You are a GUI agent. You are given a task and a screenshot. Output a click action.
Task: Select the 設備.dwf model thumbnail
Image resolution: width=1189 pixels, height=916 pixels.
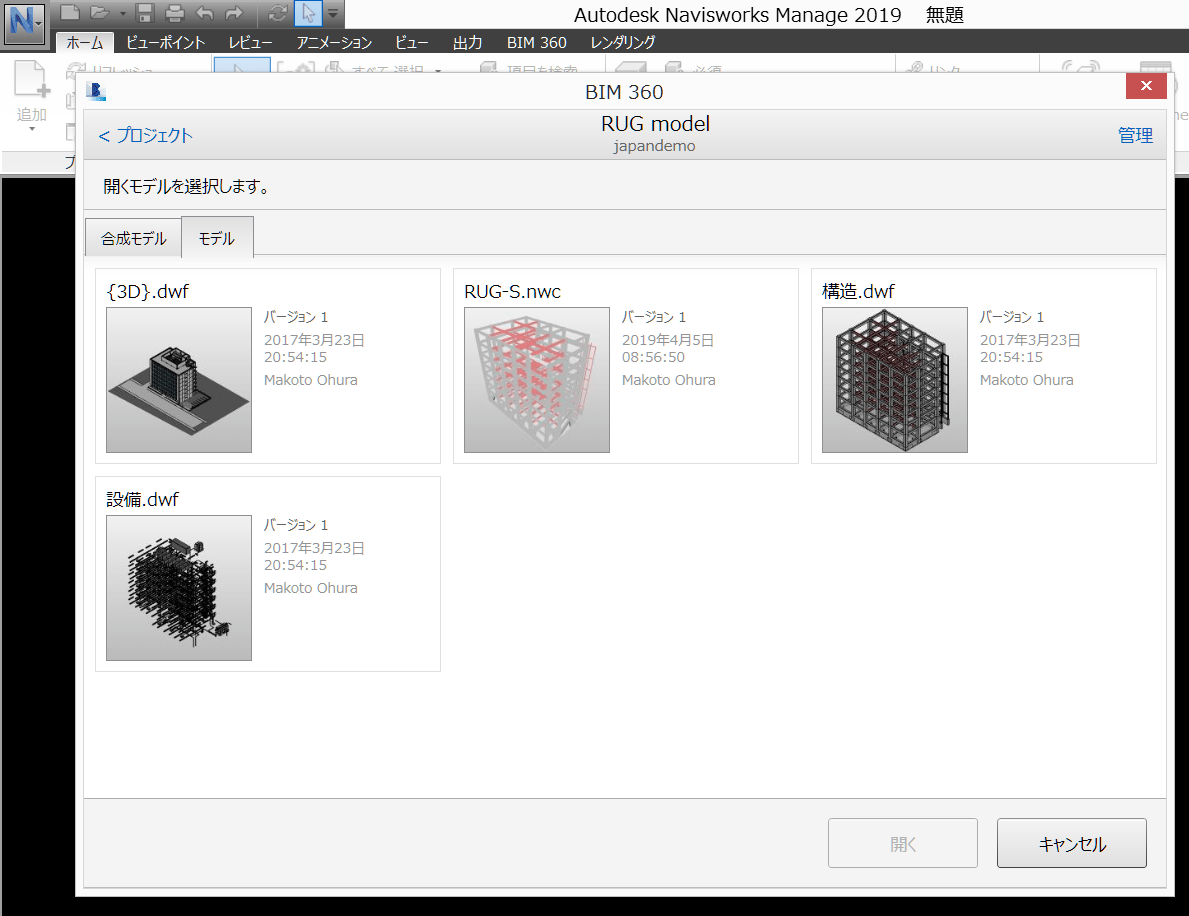(179, 588)
